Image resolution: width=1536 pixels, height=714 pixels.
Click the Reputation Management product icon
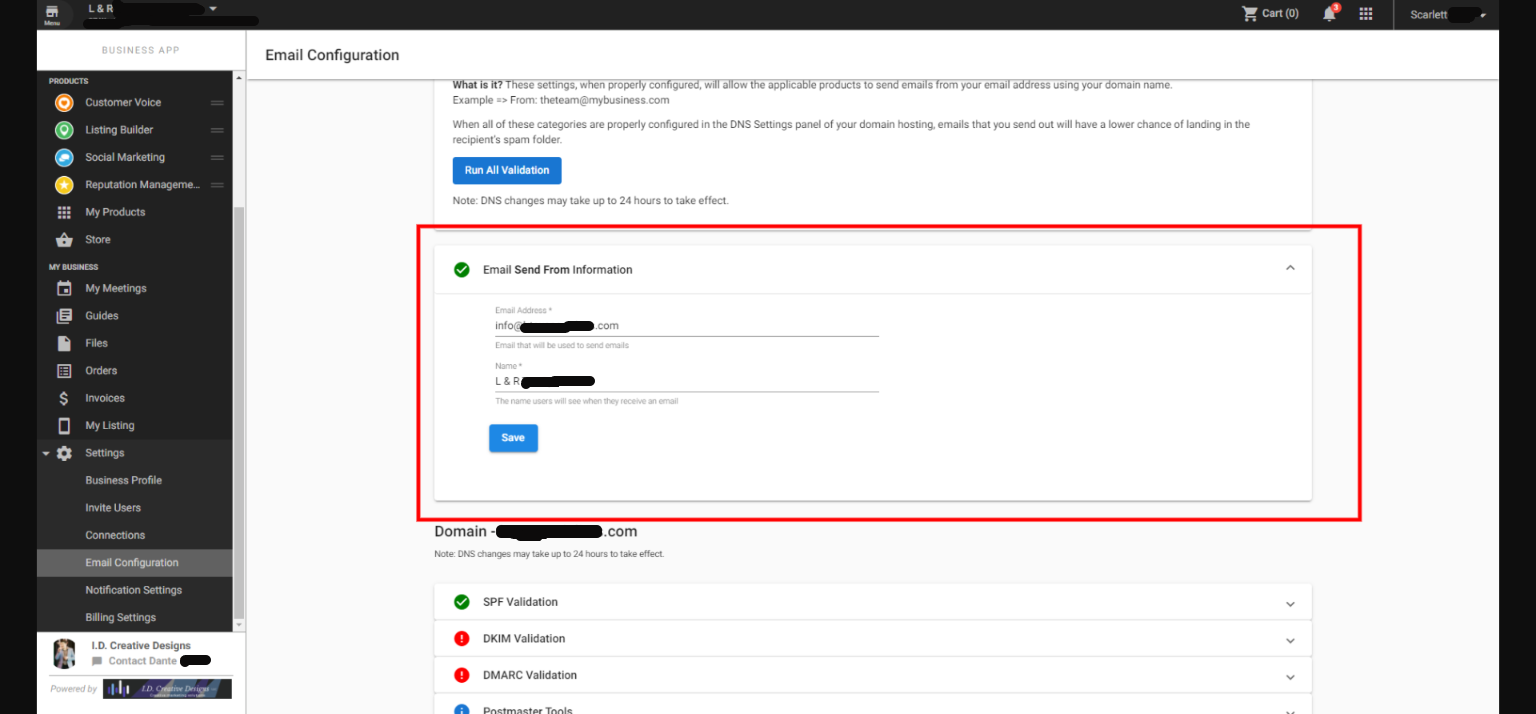[64, 185]
